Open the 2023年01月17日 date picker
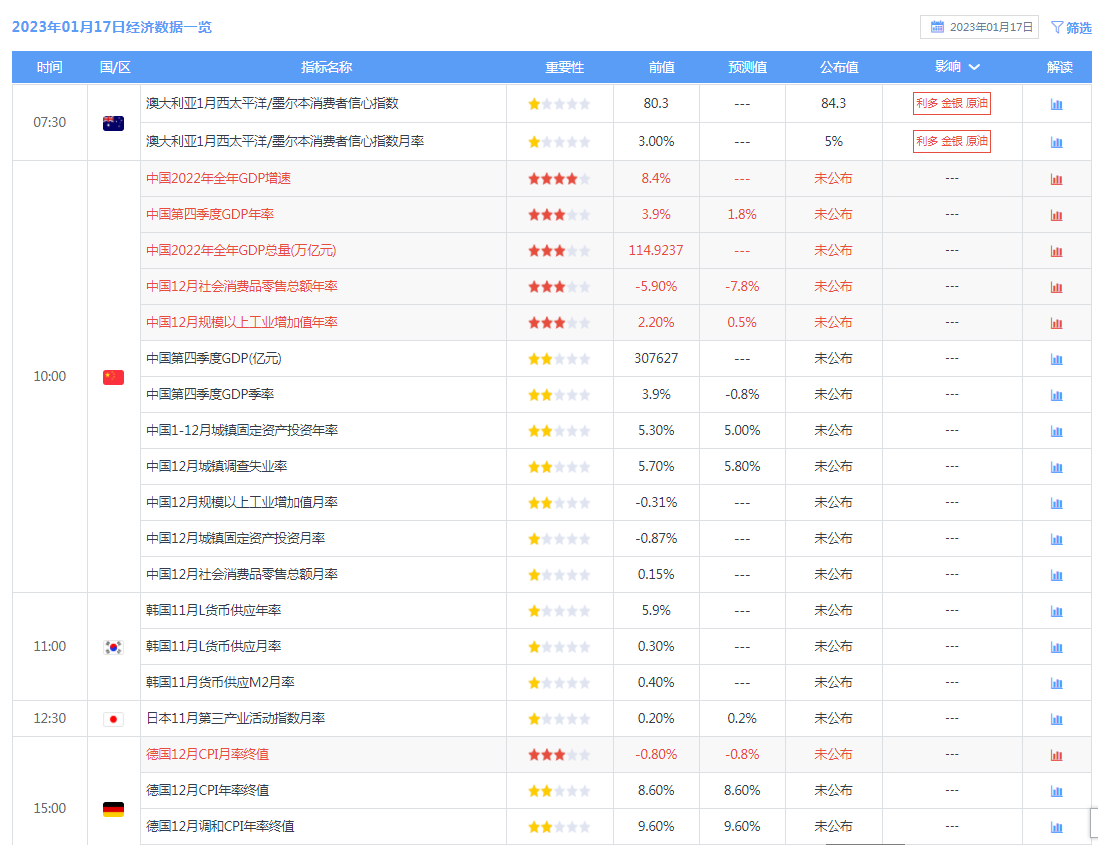 click(x=979, y=27)
